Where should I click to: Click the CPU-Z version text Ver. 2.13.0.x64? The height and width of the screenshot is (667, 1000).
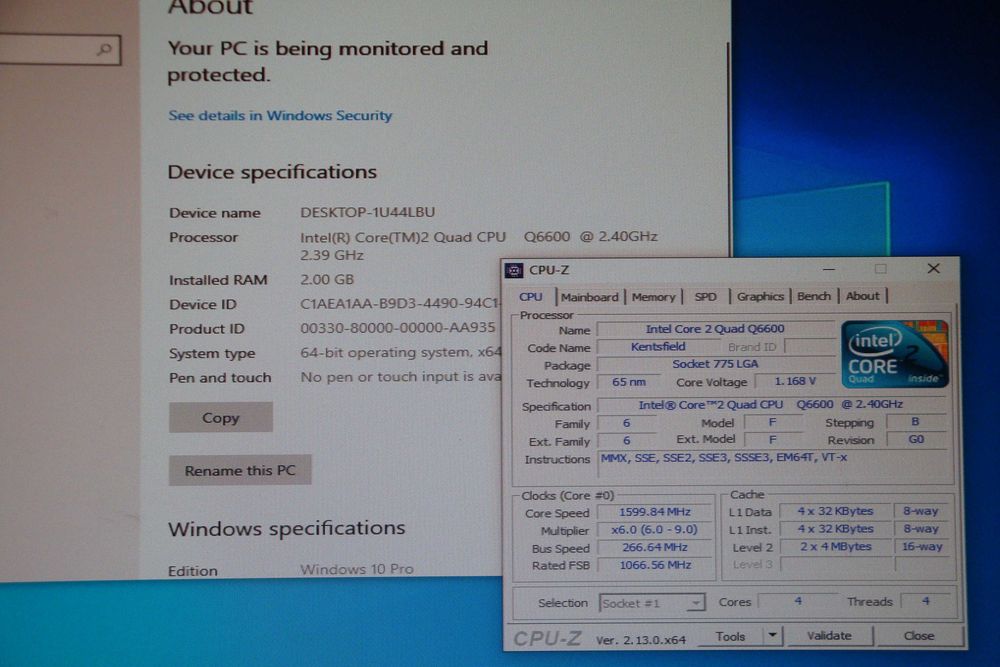pos(641,640)
